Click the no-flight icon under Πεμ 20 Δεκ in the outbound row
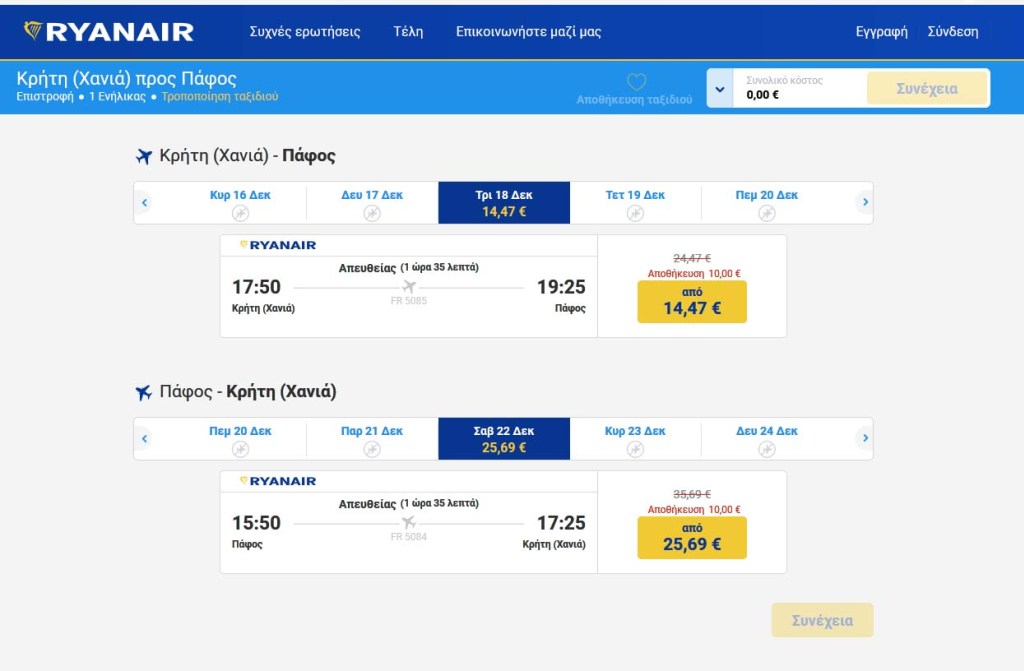Image resolution: width=1024 pixels, height=671 pixels. pos(767,213)
